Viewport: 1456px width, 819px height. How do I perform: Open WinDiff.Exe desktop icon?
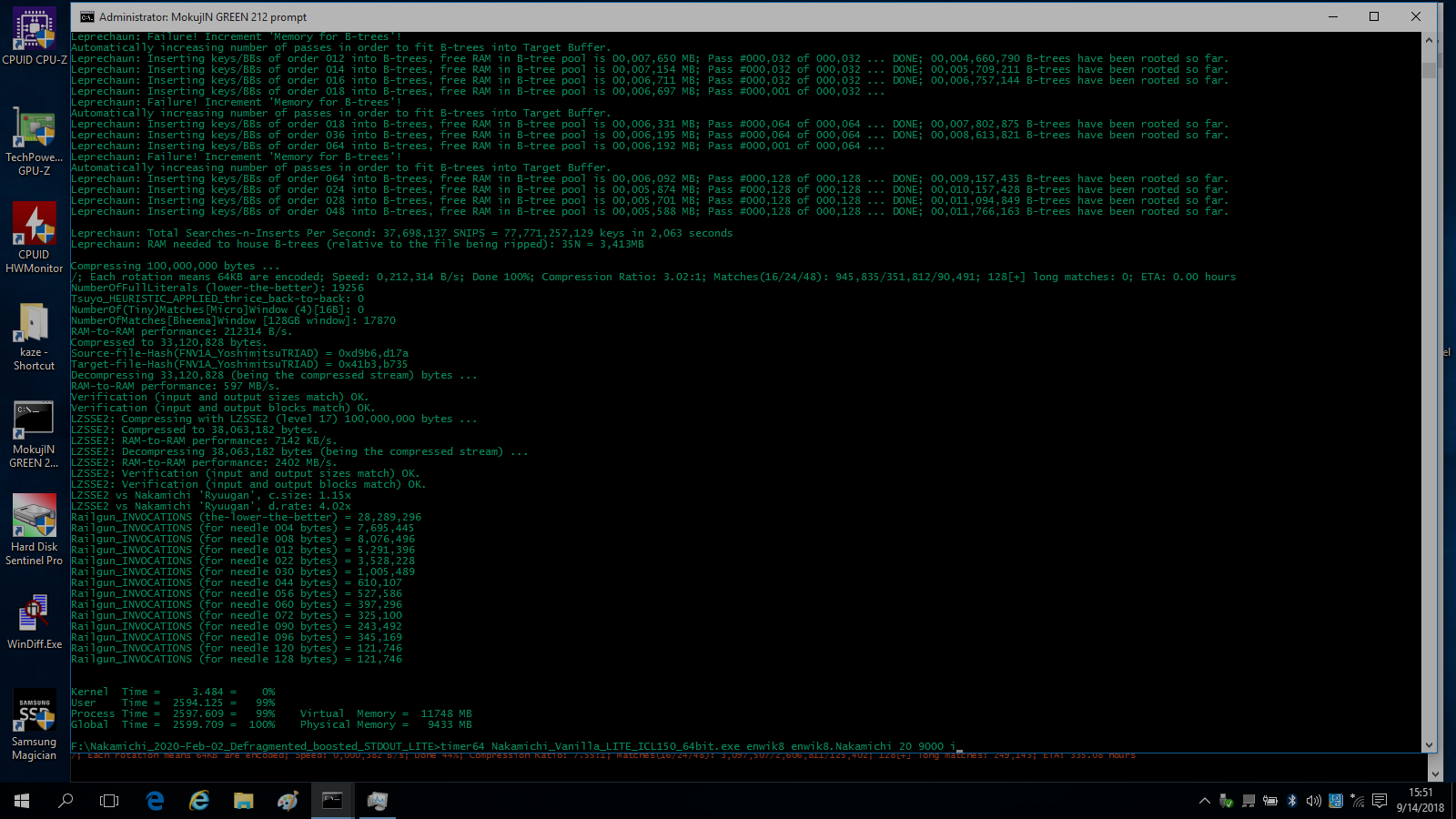(x=35, y=621)
